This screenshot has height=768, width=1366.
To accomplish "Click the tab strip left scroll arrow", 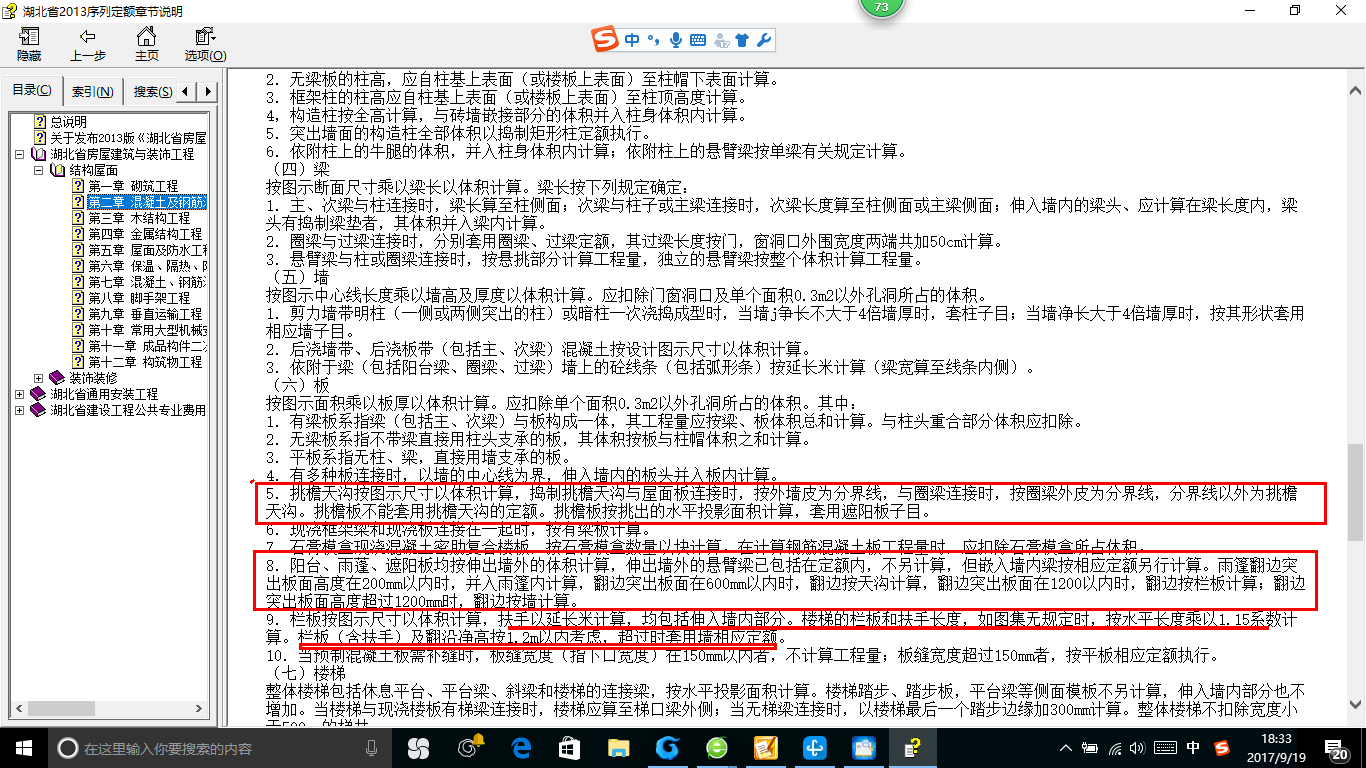I will 187,92.
